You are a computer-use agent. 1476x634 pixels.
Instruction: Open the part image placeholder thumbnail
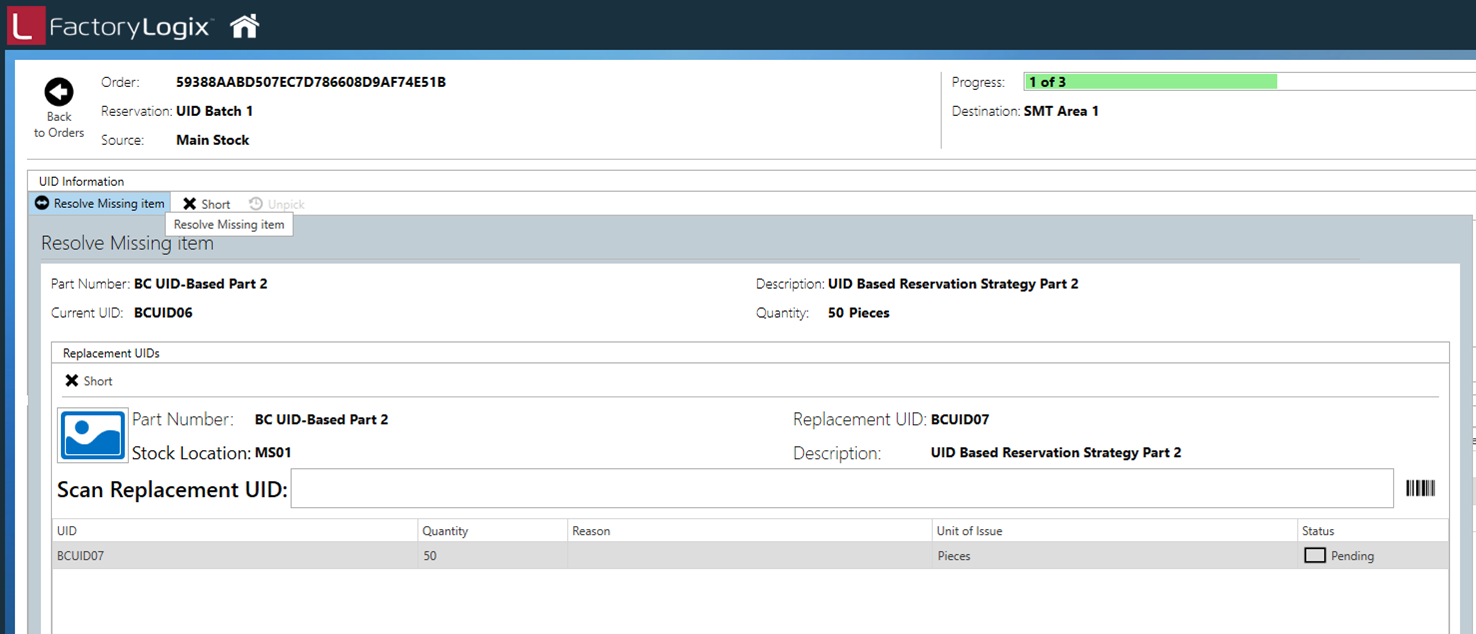pyautogui.click(x=93, y=435)
